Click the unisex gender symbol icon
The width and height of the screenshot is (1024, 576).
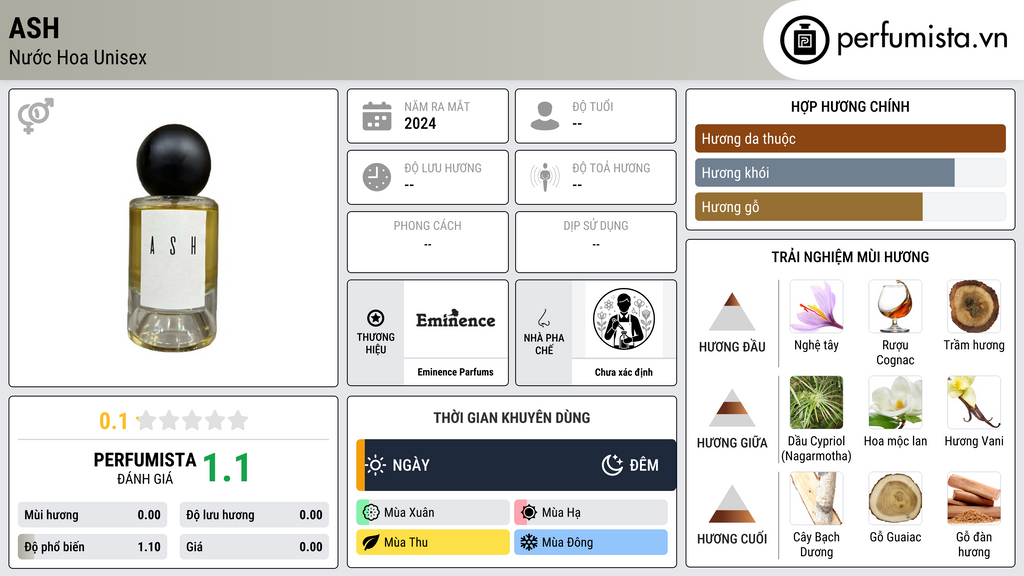(35, 116)
